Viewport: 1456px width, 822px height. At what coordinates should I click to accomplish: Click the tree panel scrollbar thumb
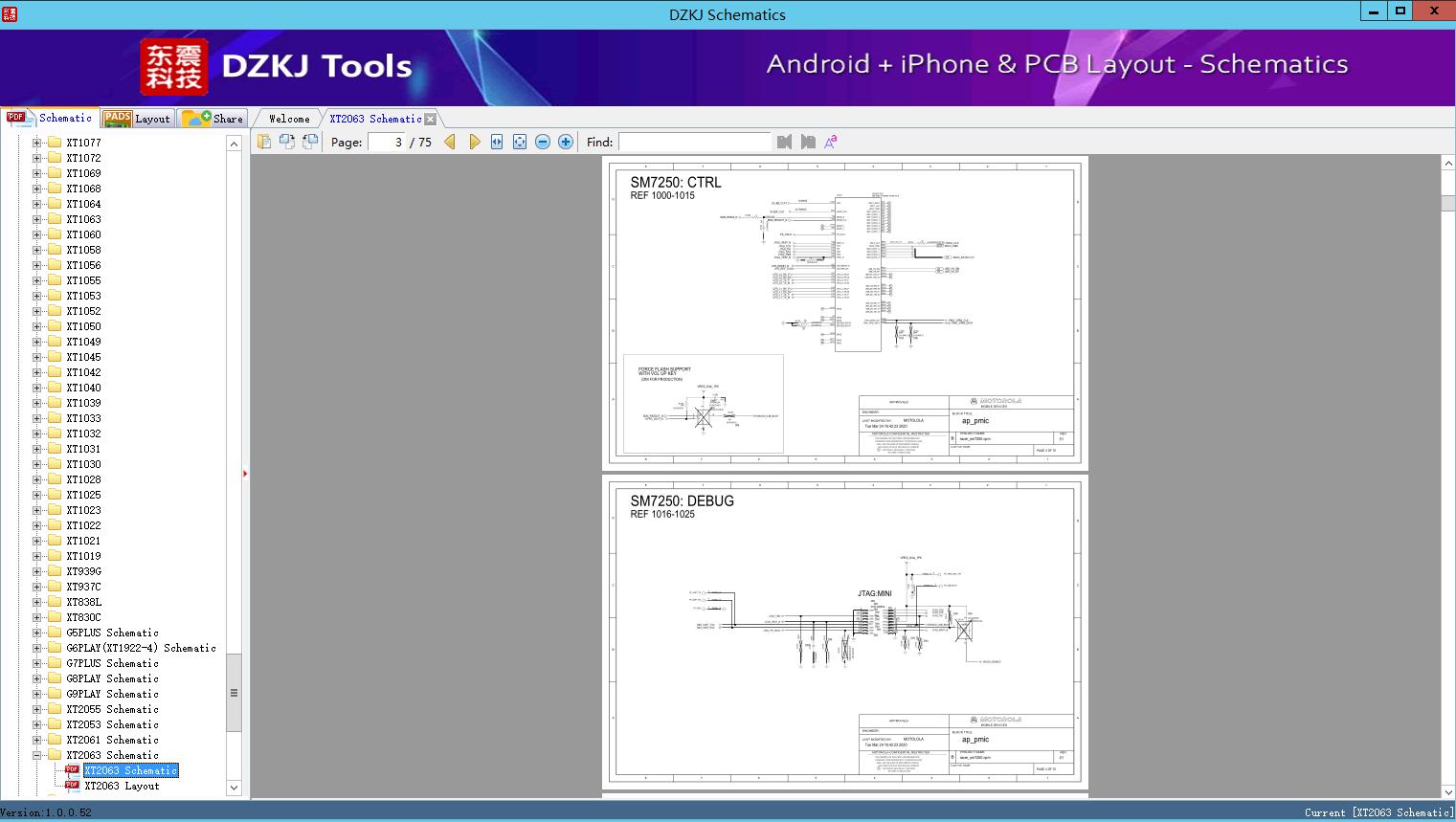pos(234,693)
